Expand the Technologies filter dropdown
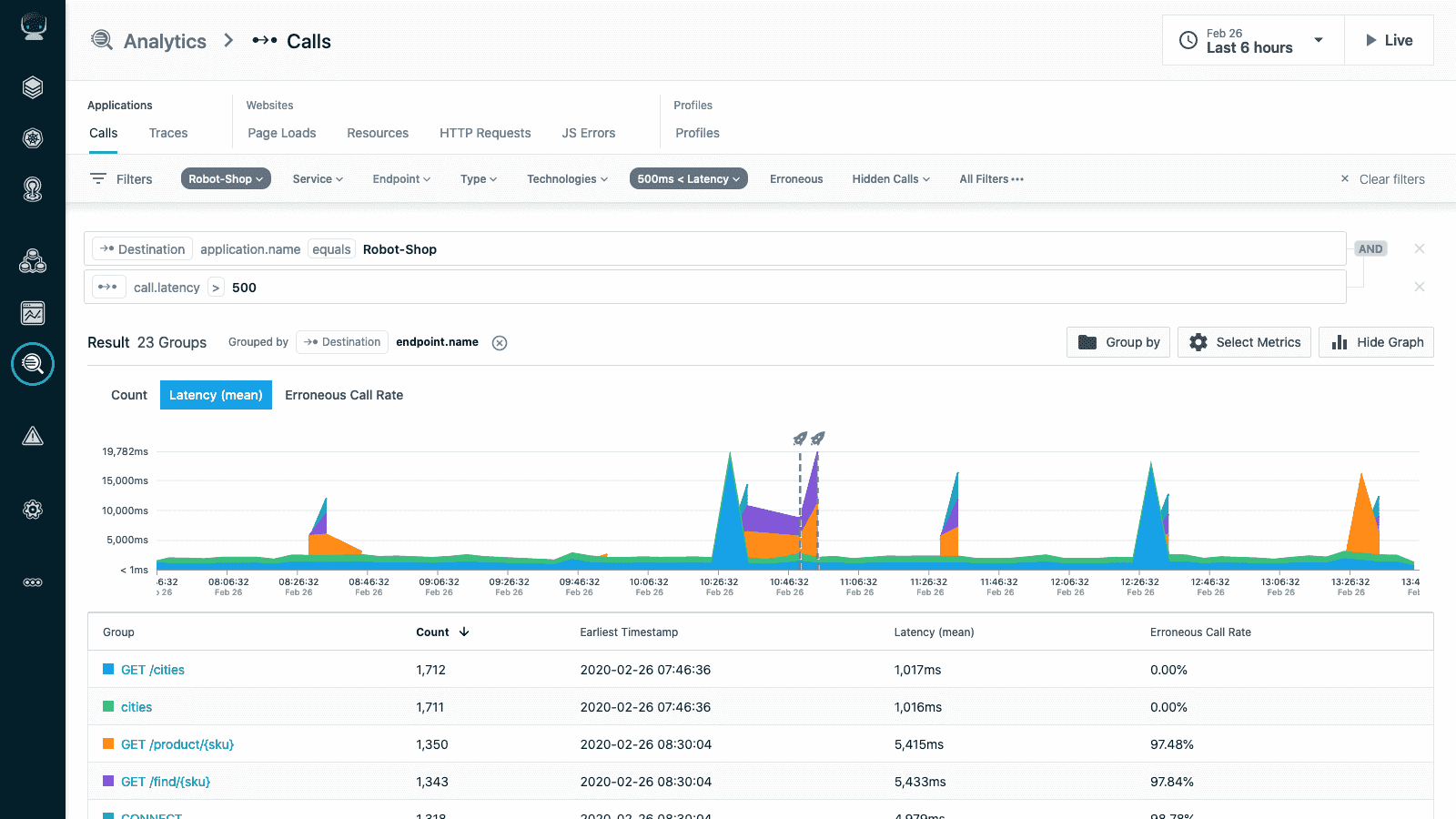This screenshot has width=1456, height=819. coord(566,178)
